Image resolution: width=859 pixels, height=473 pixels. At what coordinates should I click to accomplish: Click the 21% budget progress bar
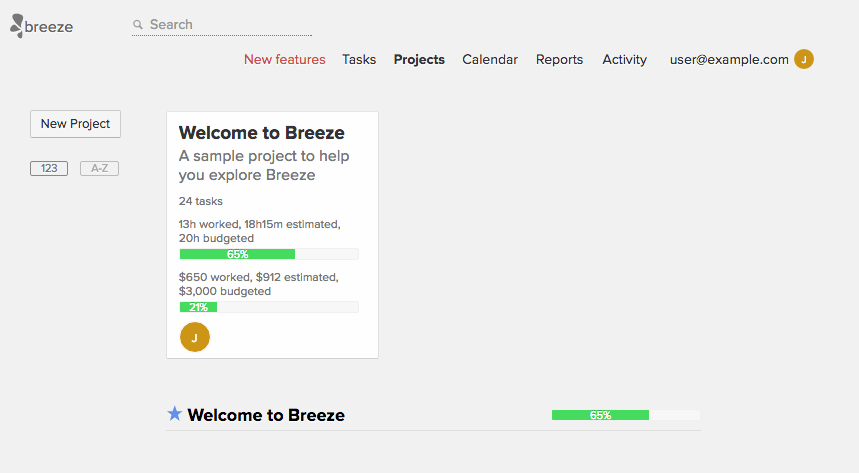pos(269,307)
